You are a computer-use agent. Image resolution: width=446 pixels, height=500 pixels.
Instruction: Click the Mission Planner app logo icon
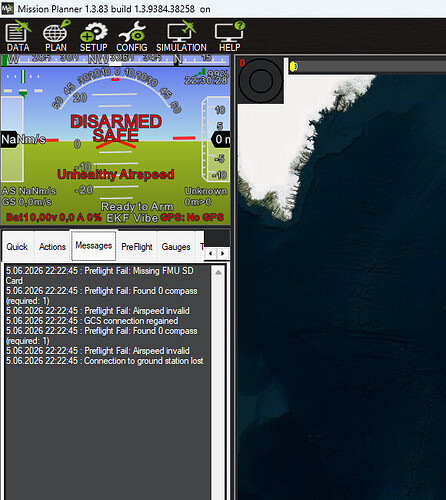(x=7, y=8)
